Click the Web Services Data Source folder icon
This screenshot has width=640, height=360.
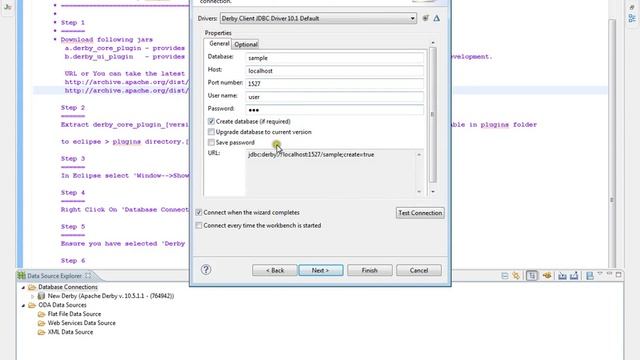click(x=41, y=323)
